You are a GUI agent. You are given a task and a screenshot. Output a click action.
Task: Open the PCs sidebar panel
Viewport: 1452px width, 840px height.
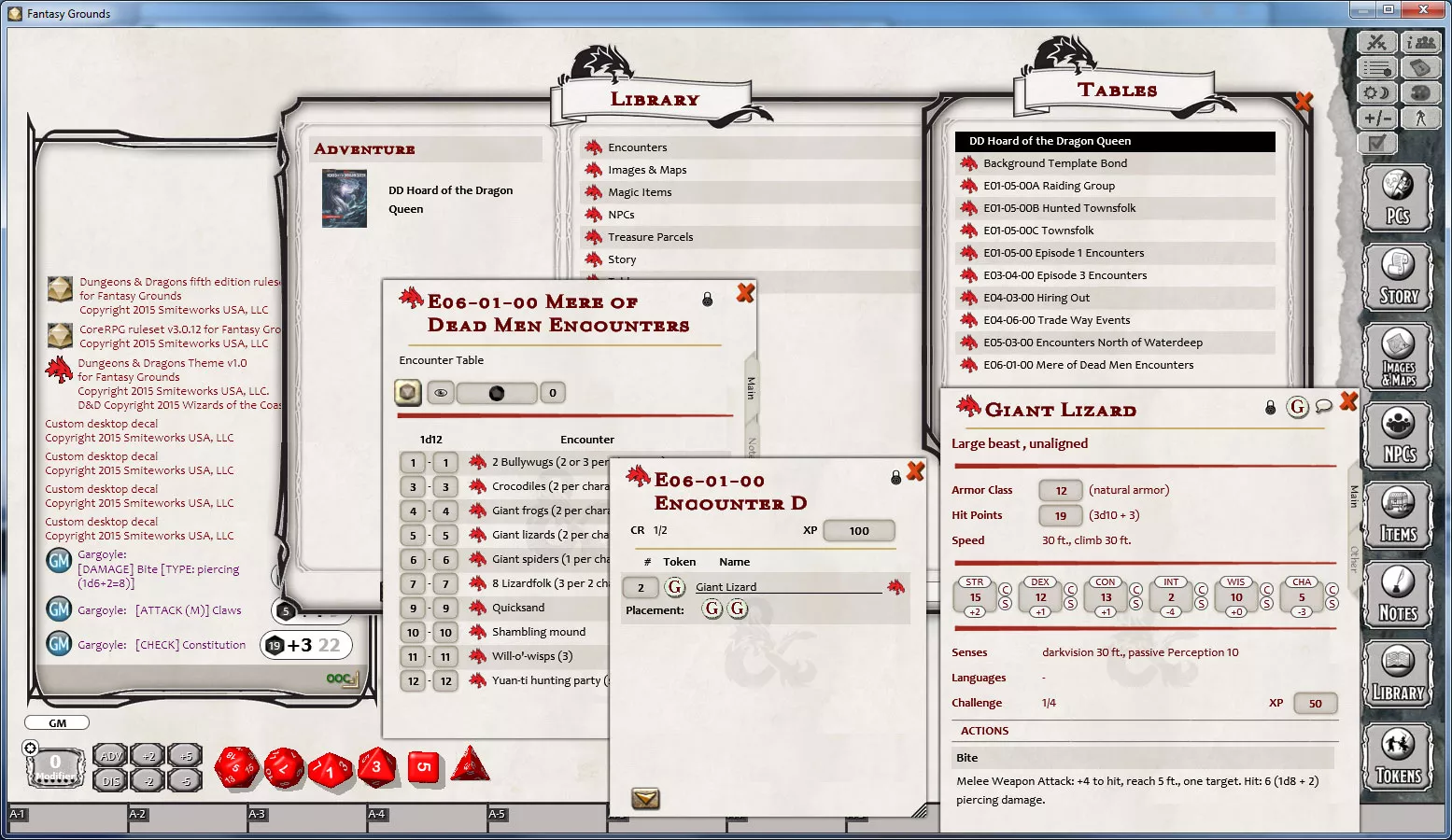click(1398, 198)
